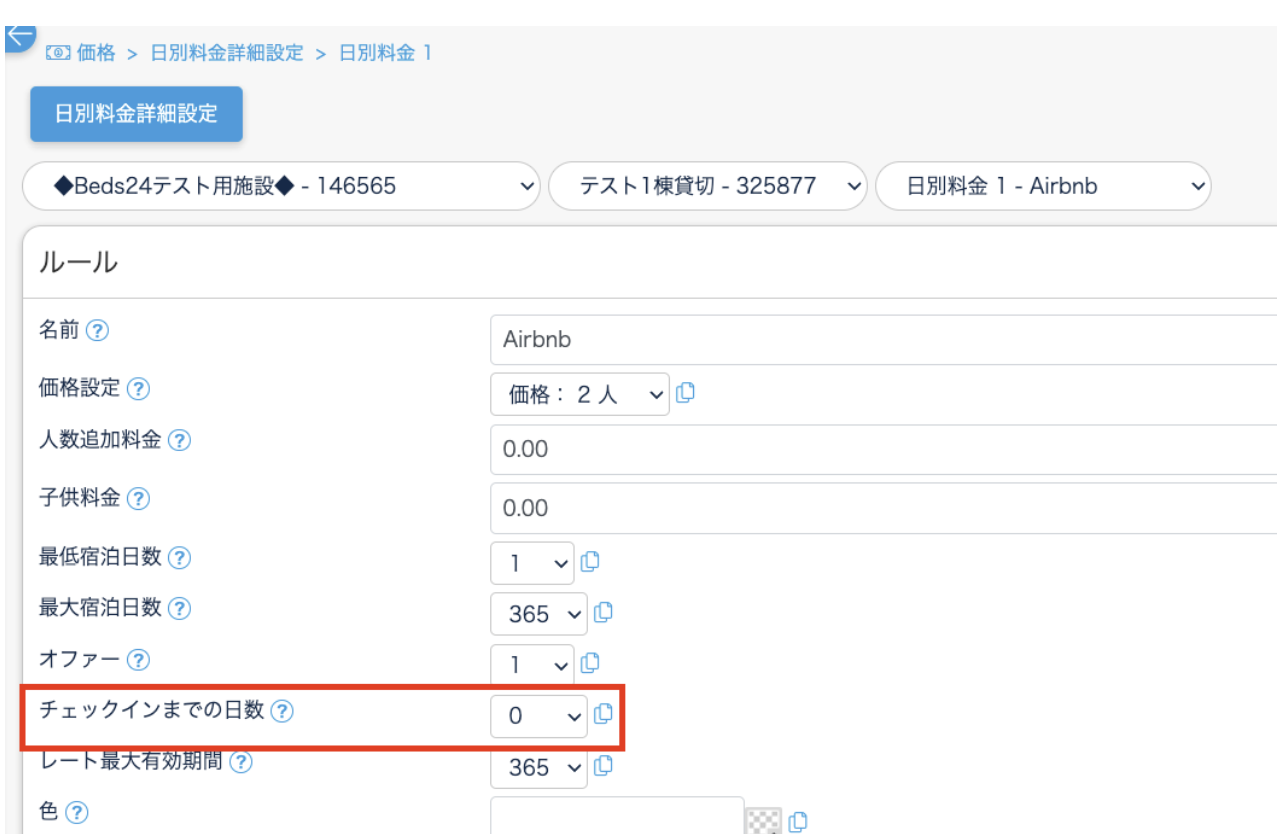The image size is (1282, 834).
Task: Click copy icon beside 最低宿泊日数 dropdown
Action: (x=589, y=562)
